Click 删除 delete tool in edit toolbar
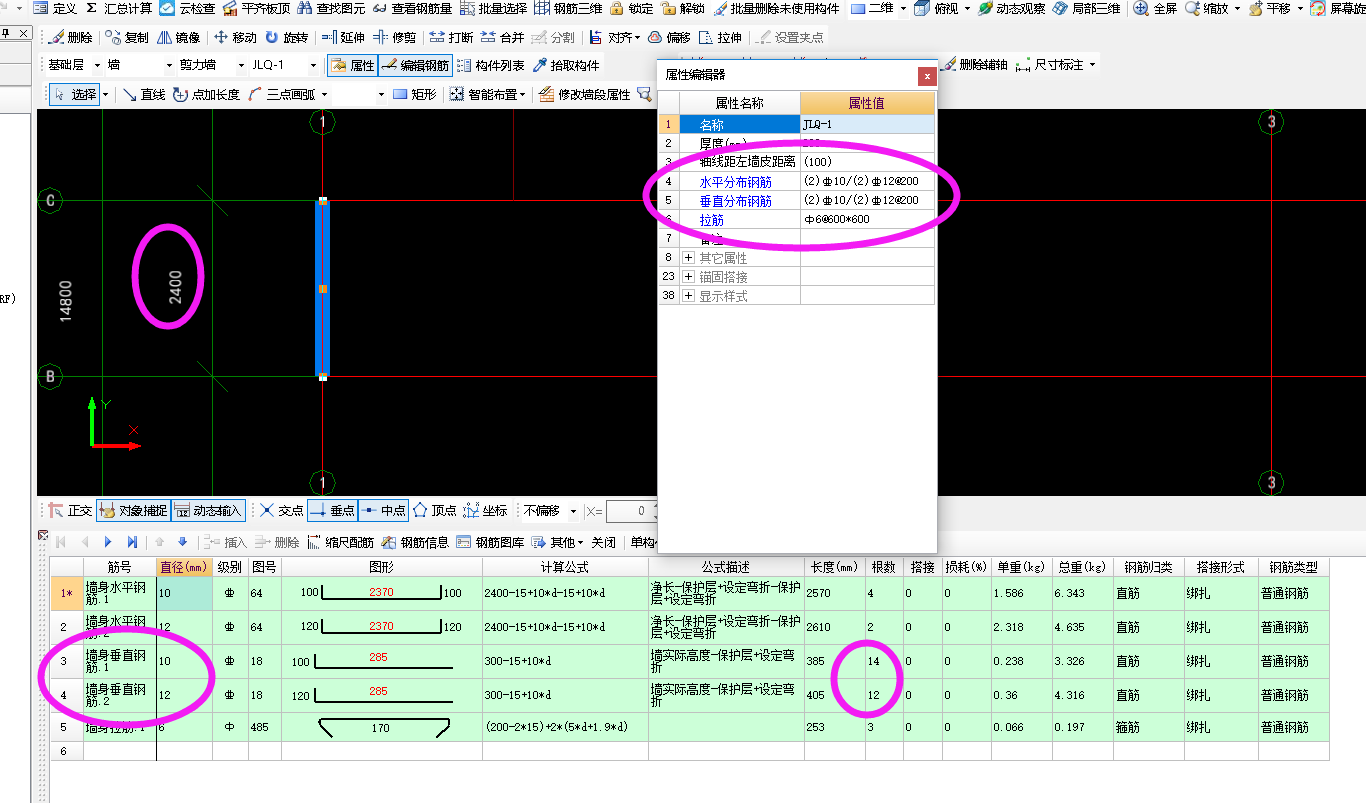This screenshot has height=803, width=1366. (x=70, y=38)
